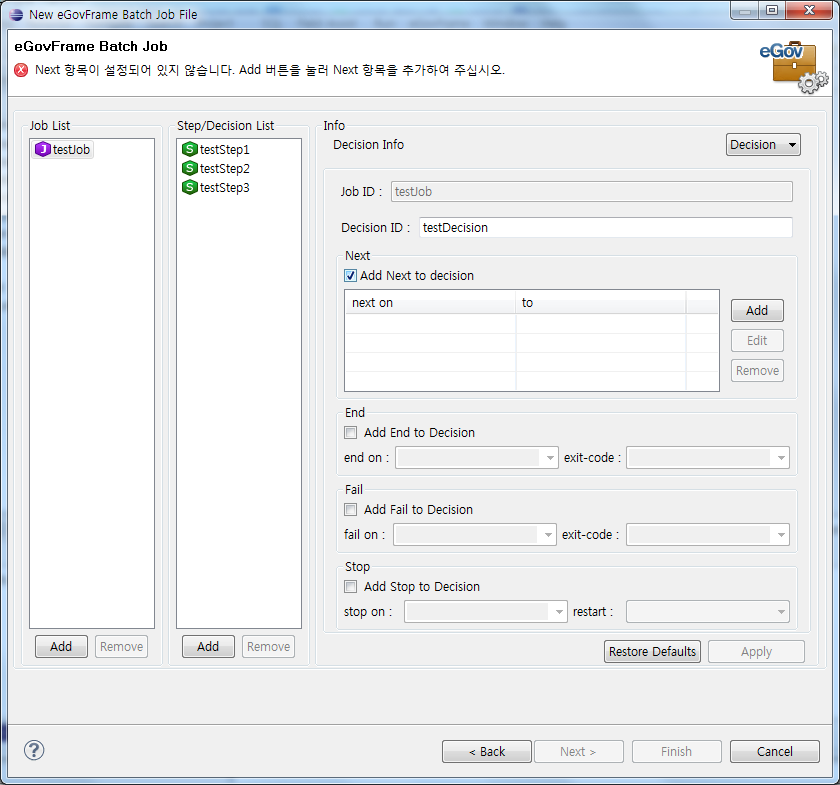Select testStep1 in Step/Decision List
This screenshot has width=840, height=785.
tap(216, 149)
